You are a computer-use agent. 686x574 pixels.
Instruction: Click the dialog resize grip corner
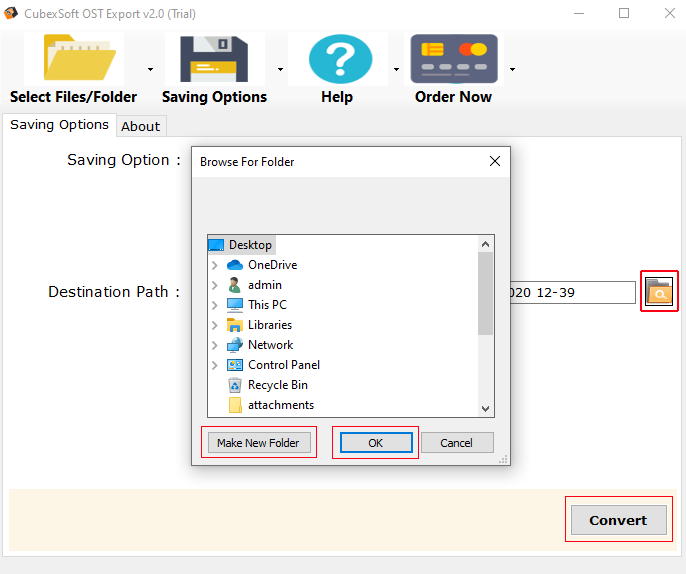click(504, 459)
